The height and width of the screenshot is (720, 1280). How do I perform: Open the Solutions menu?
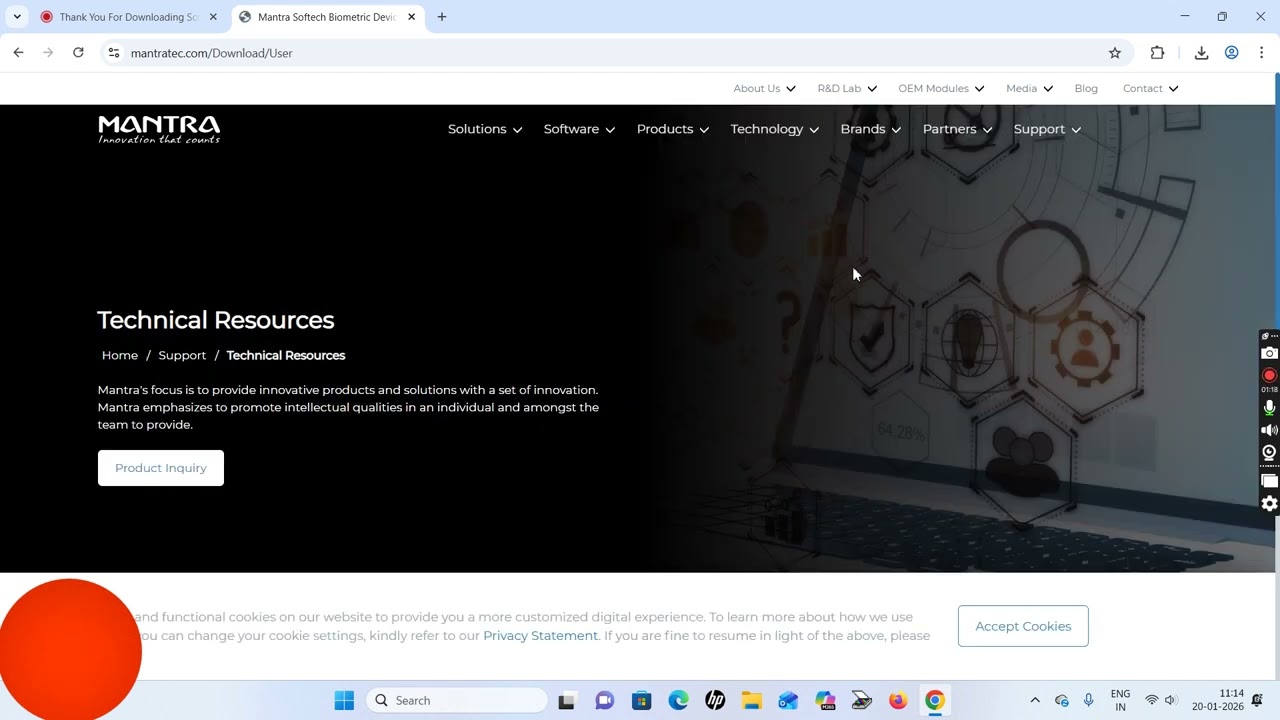click(485, 129)
